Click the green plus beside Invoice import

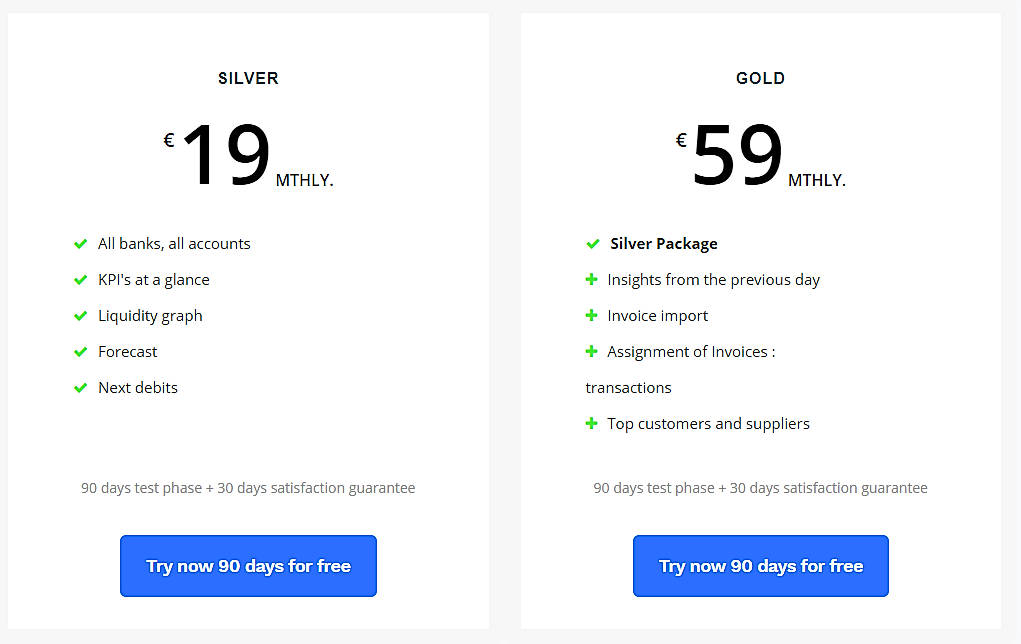click(592, 315)
